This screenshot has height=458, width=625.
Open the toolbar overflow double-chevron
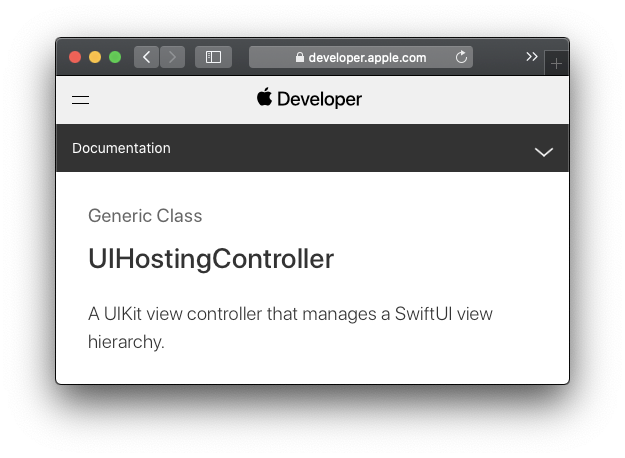(x=532, y=57)
